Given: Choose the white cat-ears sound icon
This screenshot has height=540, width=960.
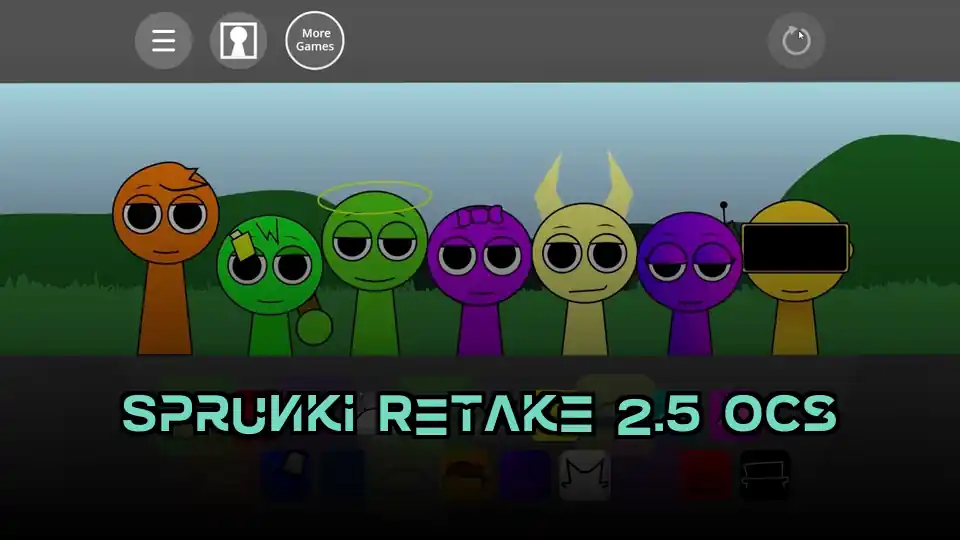Looking at the screenshot, I should (x=584, y=475).
